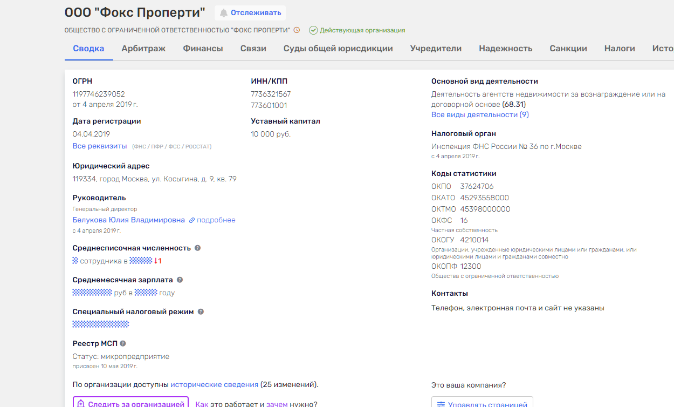
Task: Click the ОКПО code 37624706
Action: click(x=477, y=186)
